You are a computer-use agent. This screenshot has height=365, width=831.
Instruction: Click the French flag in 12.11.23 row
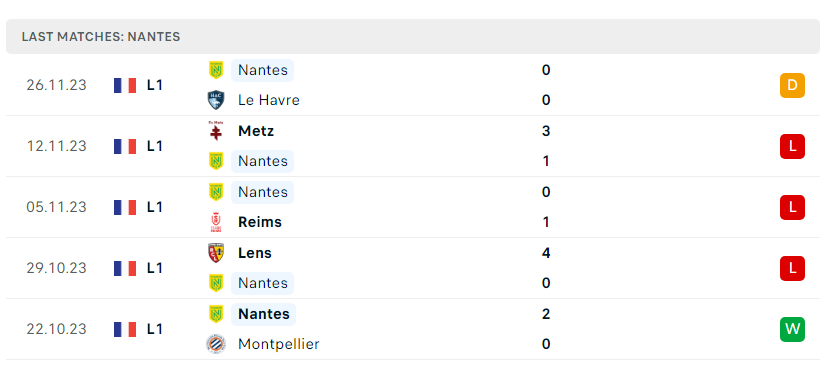pos(125,146)
